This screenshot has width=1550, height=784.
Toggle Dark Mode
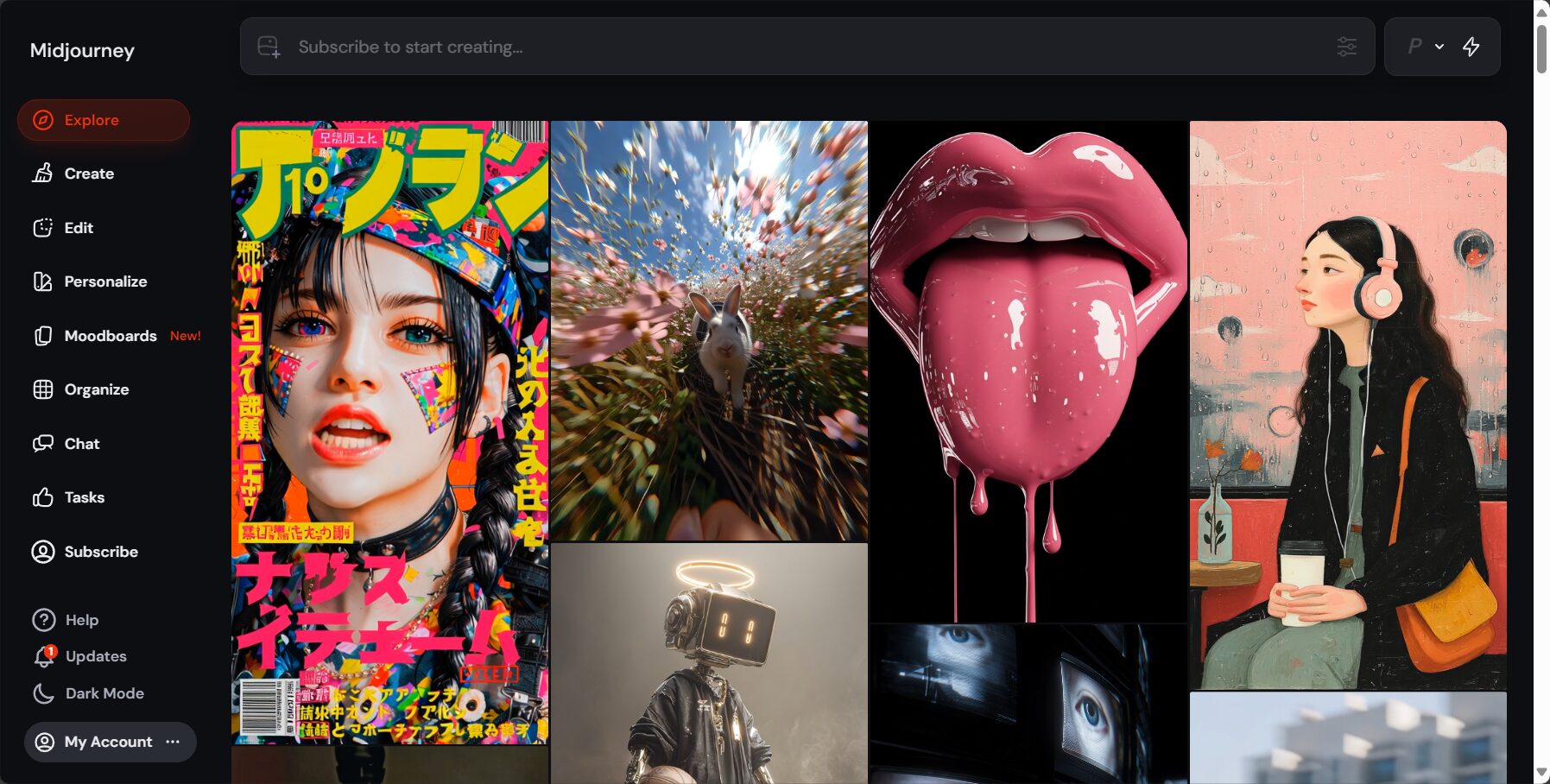click(x=104, y=693)
